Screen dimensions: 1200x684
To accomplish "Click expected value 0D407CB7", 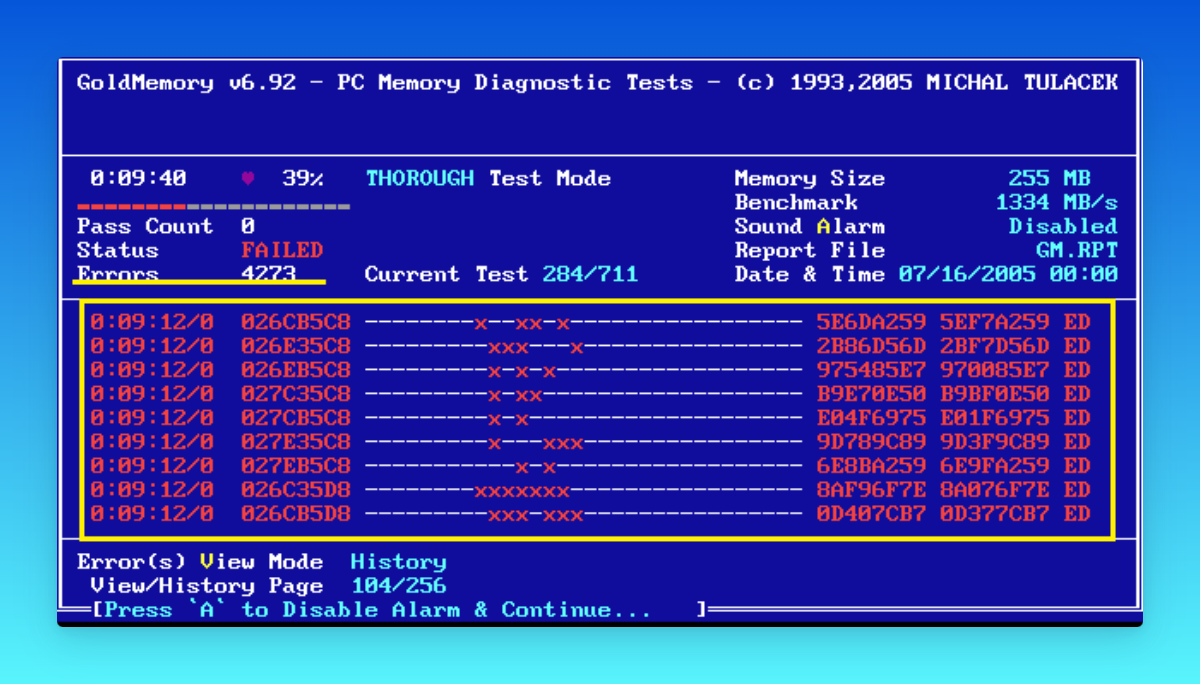I will click(871, 515).
